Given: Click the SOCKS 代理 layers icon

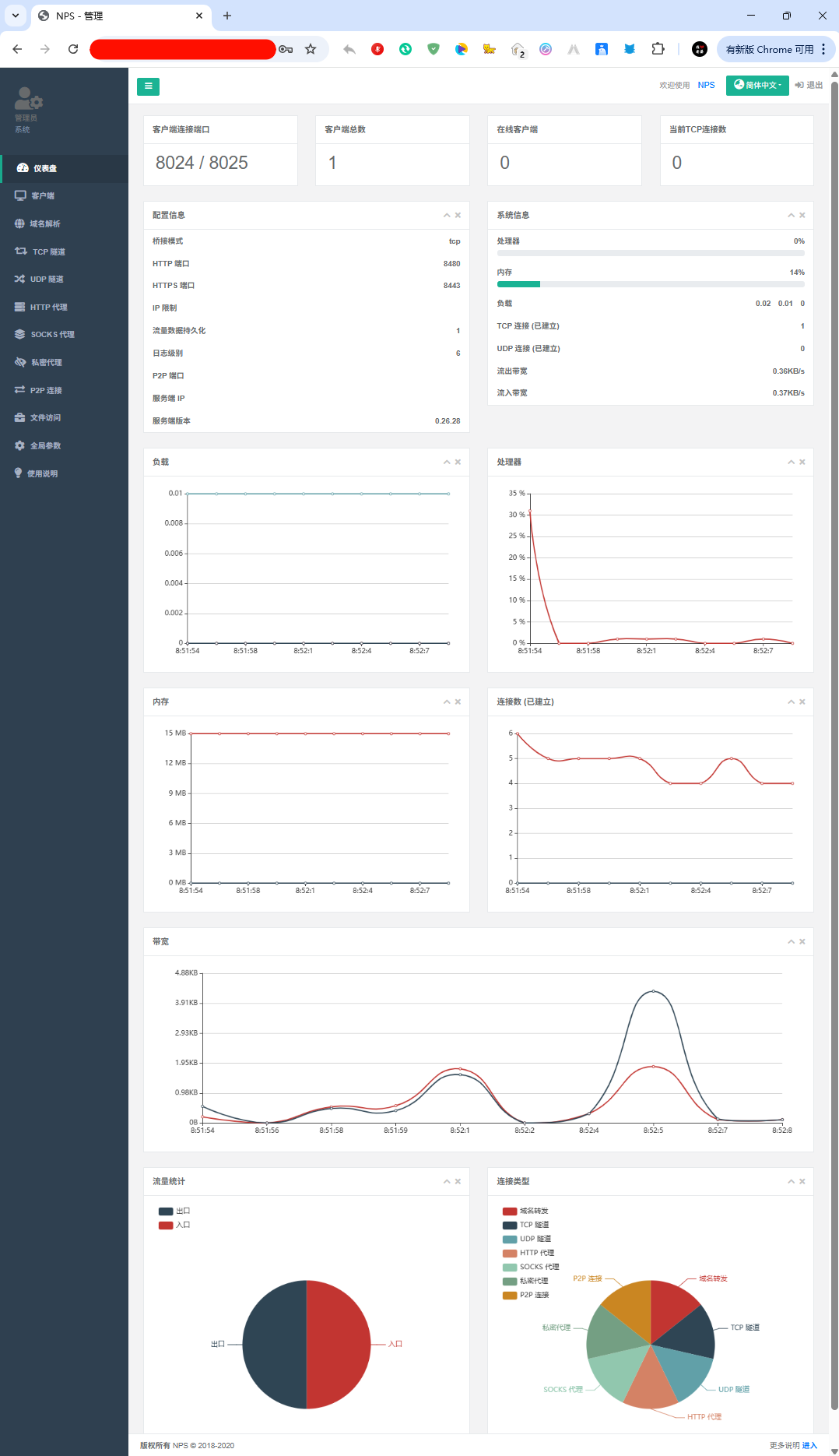Looking at the screenshot, I should tap(19, 335).
